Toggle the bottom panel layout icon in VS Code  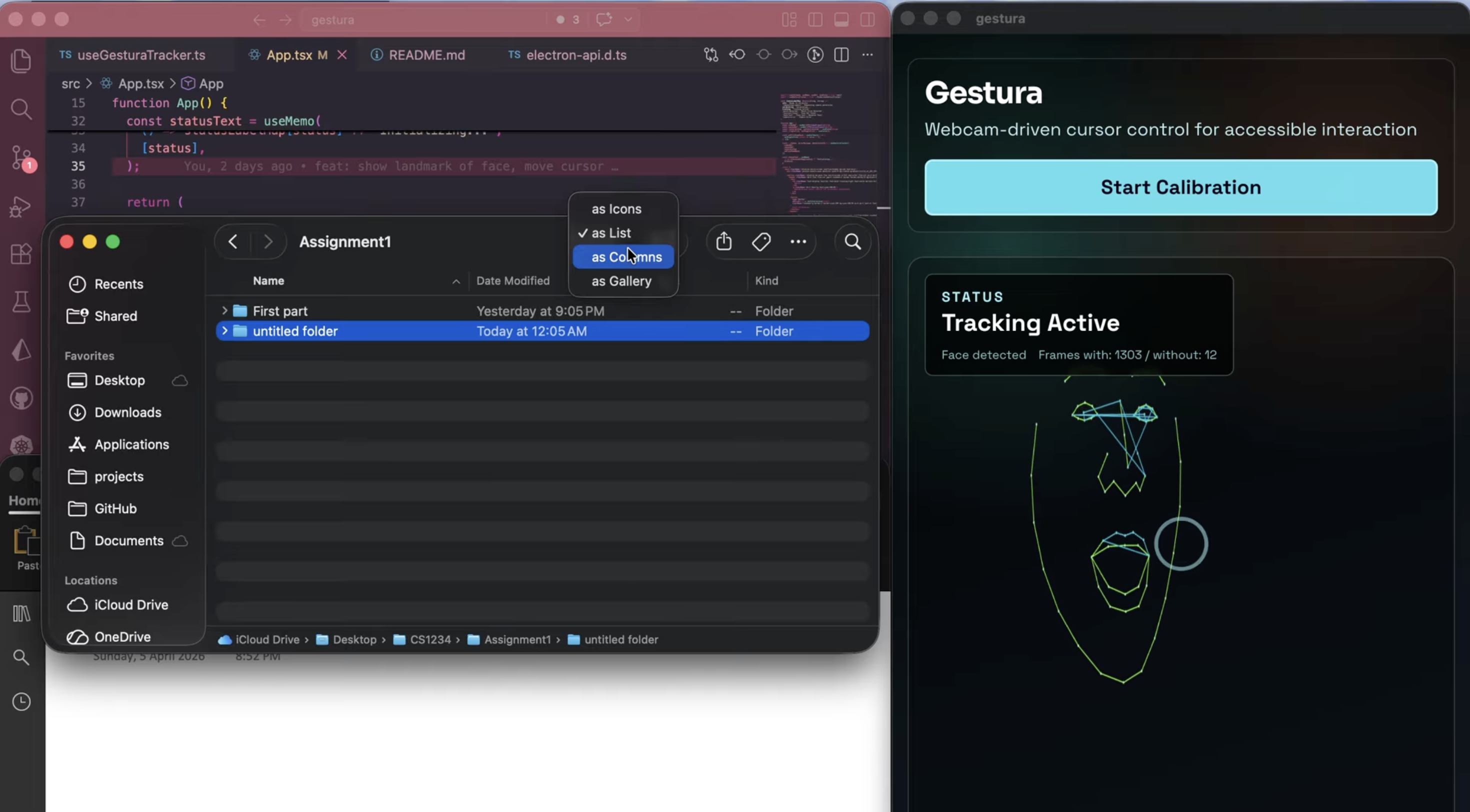click(841, 20)
